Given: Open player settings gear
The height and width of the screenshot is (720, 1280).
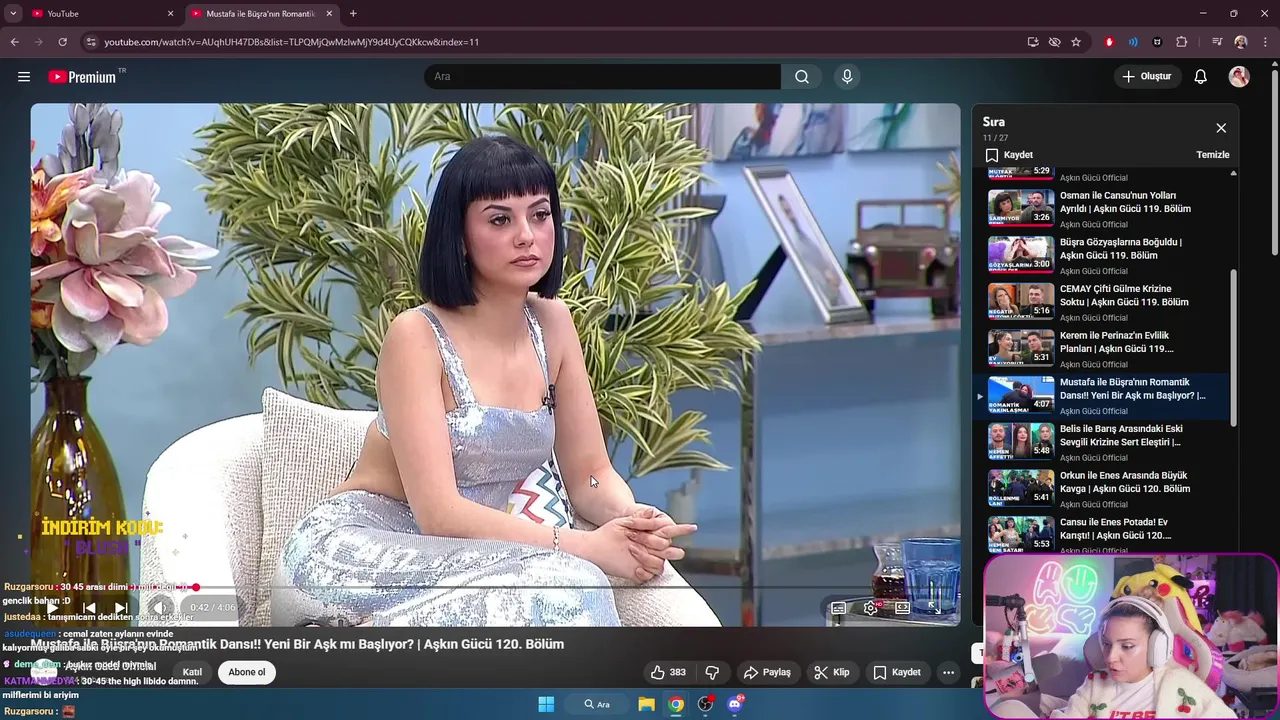Looking at the screenshot, I should [x=870, y=607].
